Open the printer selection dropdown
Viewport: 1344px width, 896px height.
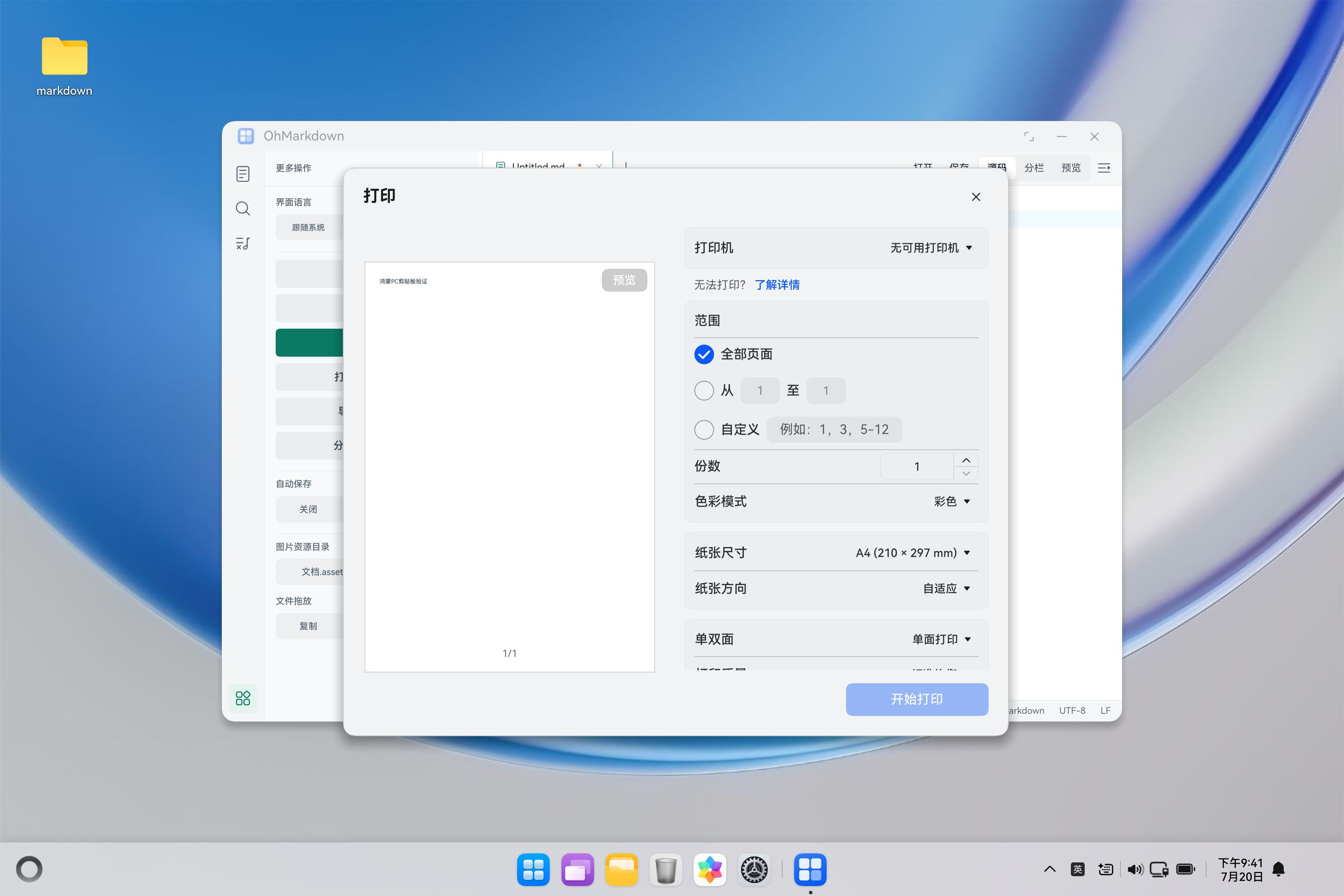931,247
